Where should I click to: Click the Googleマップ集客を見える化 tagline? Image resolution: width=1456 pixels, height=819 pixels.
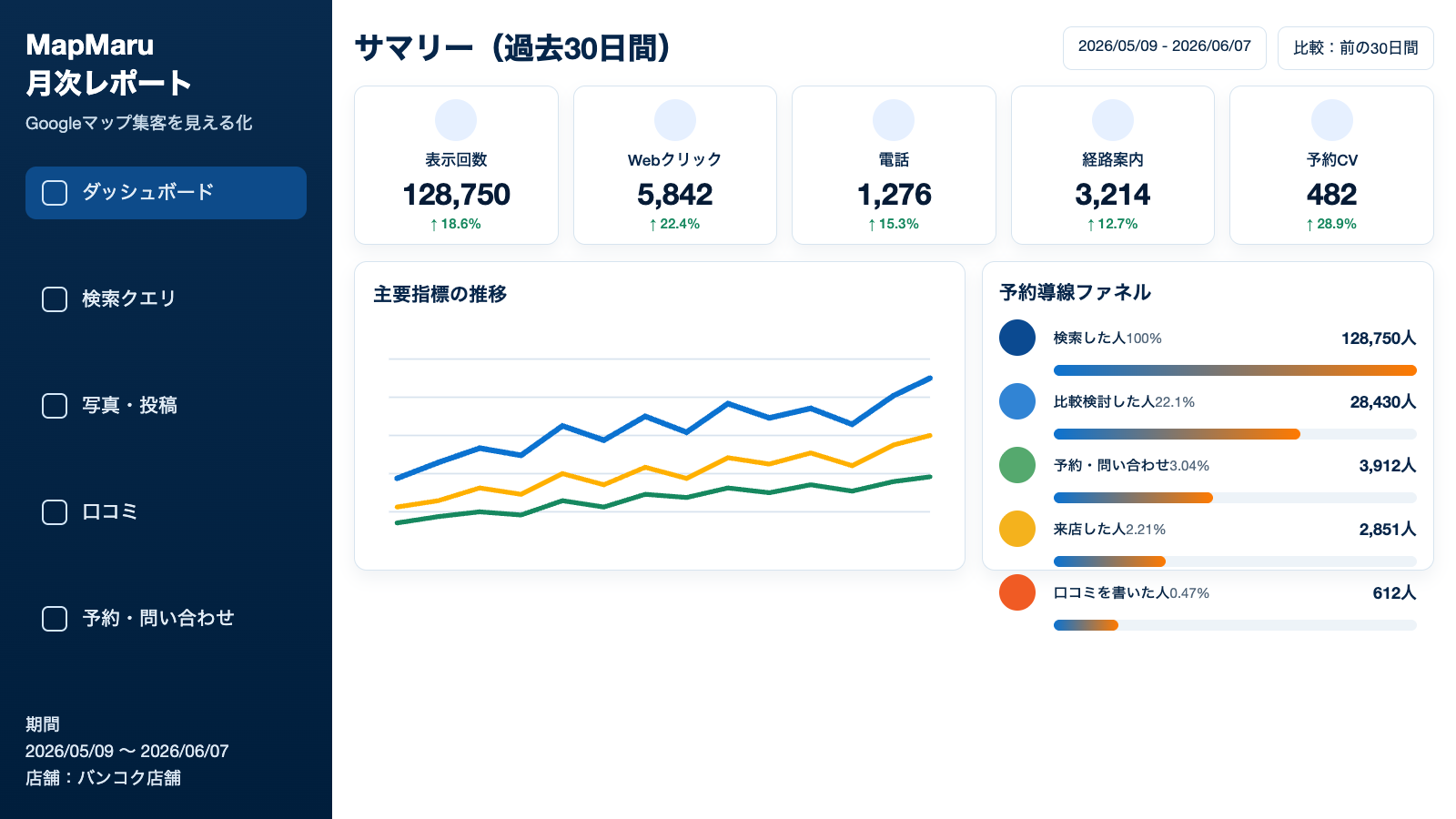pyautogui.click(x=138, y=123)
